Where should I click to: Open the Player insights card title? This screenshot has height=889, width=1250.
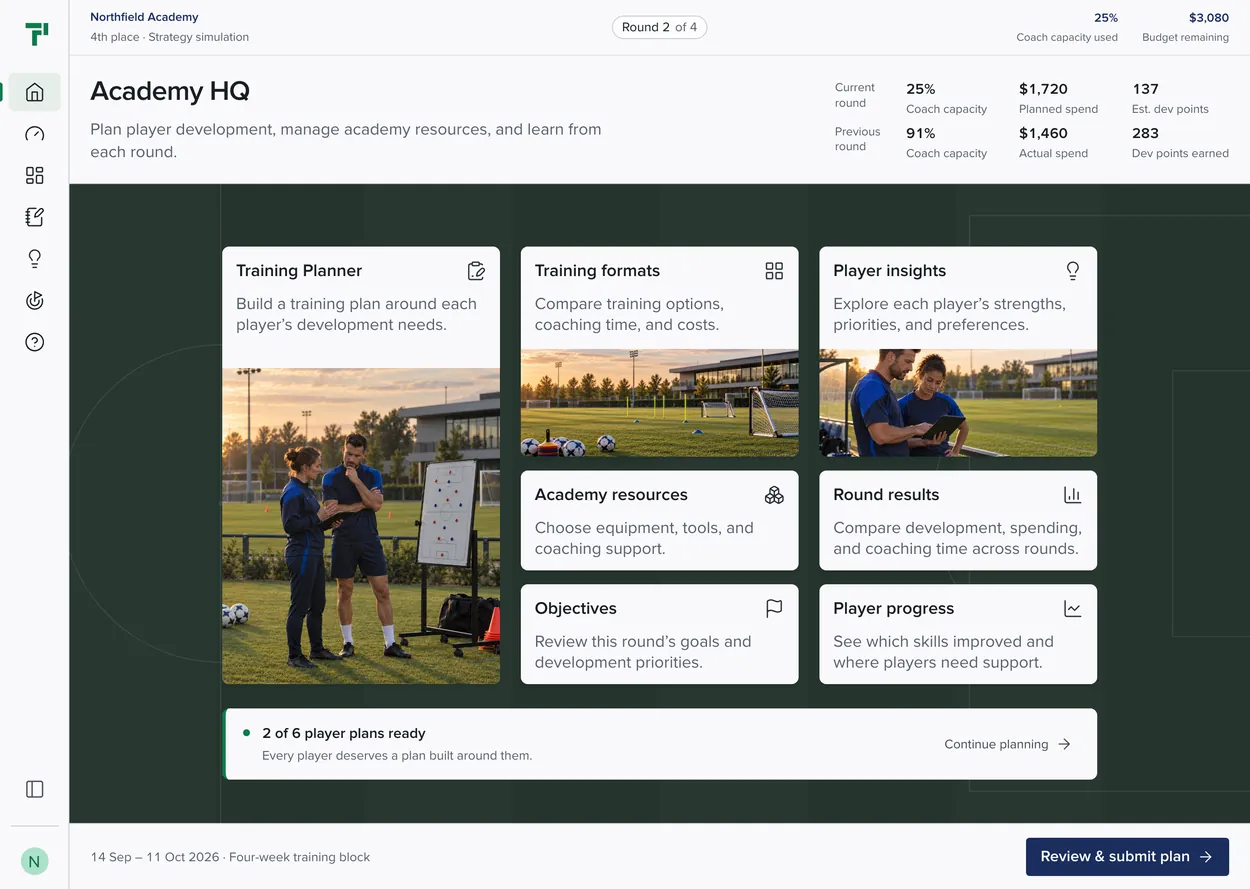click(889, 271)
